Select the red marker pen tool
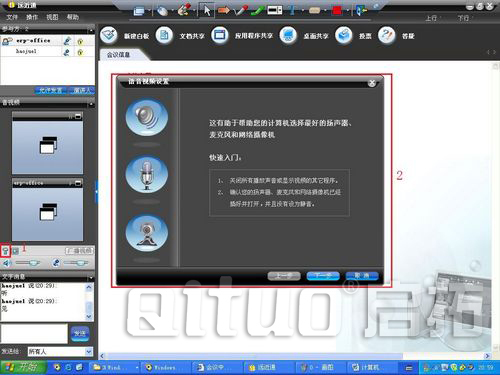This screenshot has height=375, width=500. click(241, 10)
